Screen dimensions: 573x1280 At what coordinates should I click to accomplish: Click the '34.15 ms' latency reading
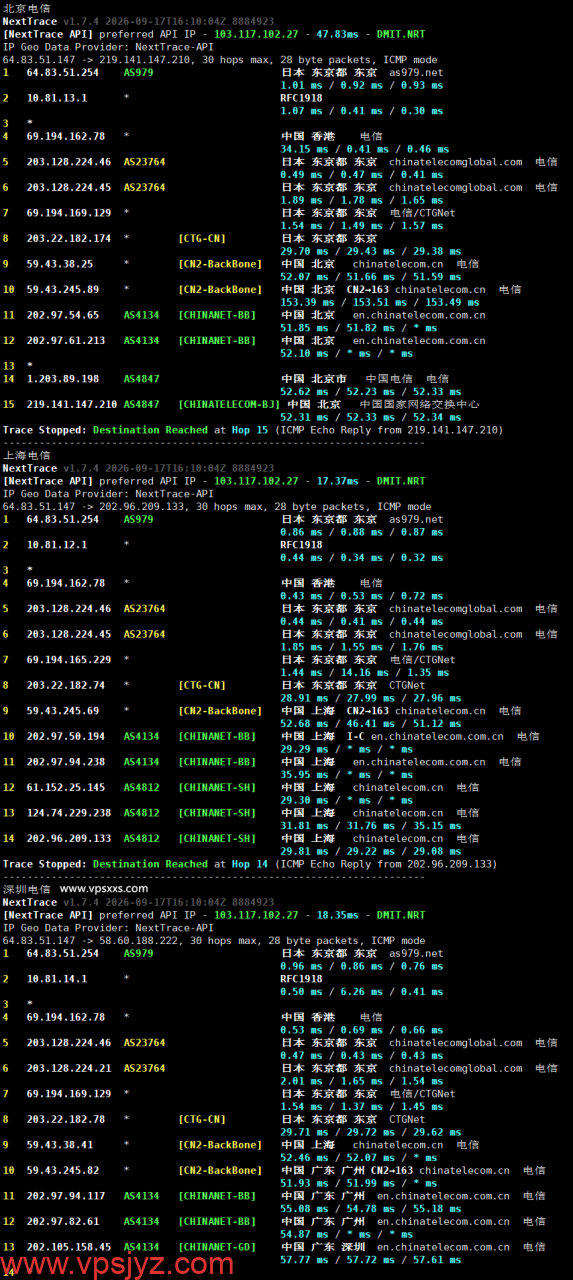coord(306,149)
